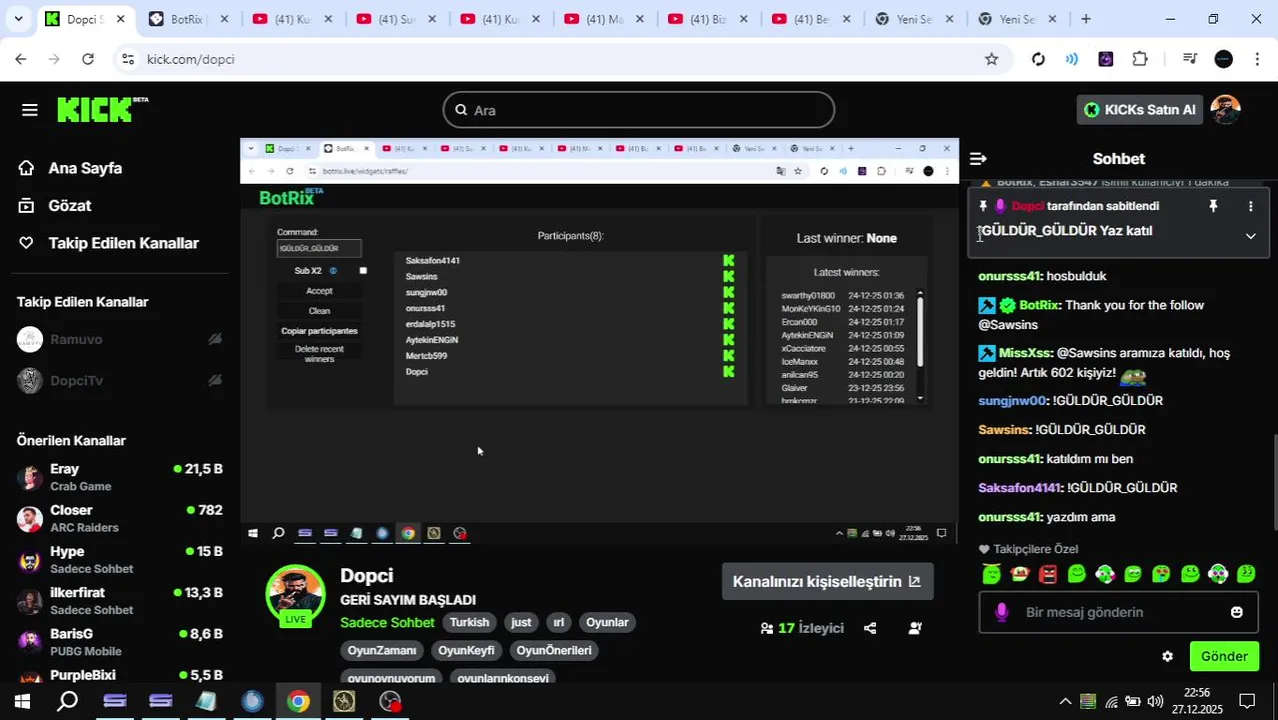The height and width of the screenshot is (720, 1278).
Task: Open BarisG channel in recommended list
Action: [x=120, y=642]
